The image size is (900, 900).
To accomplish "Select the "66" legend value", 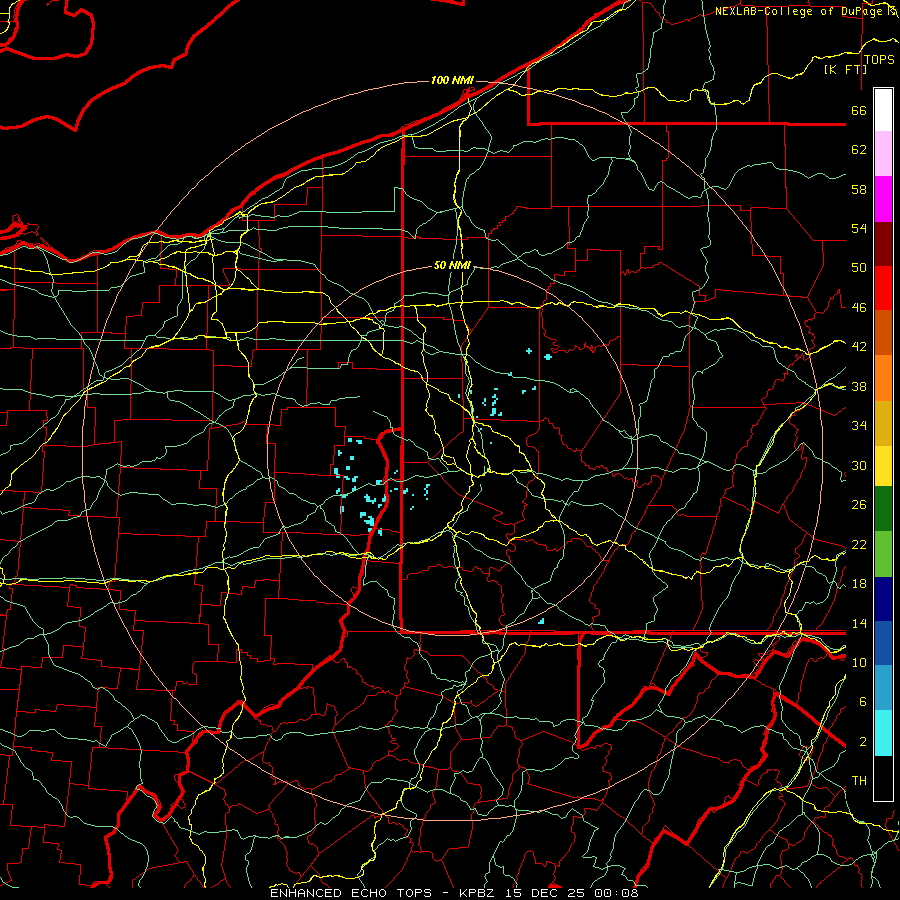I will pyautogui.click(x=859, y=110).
